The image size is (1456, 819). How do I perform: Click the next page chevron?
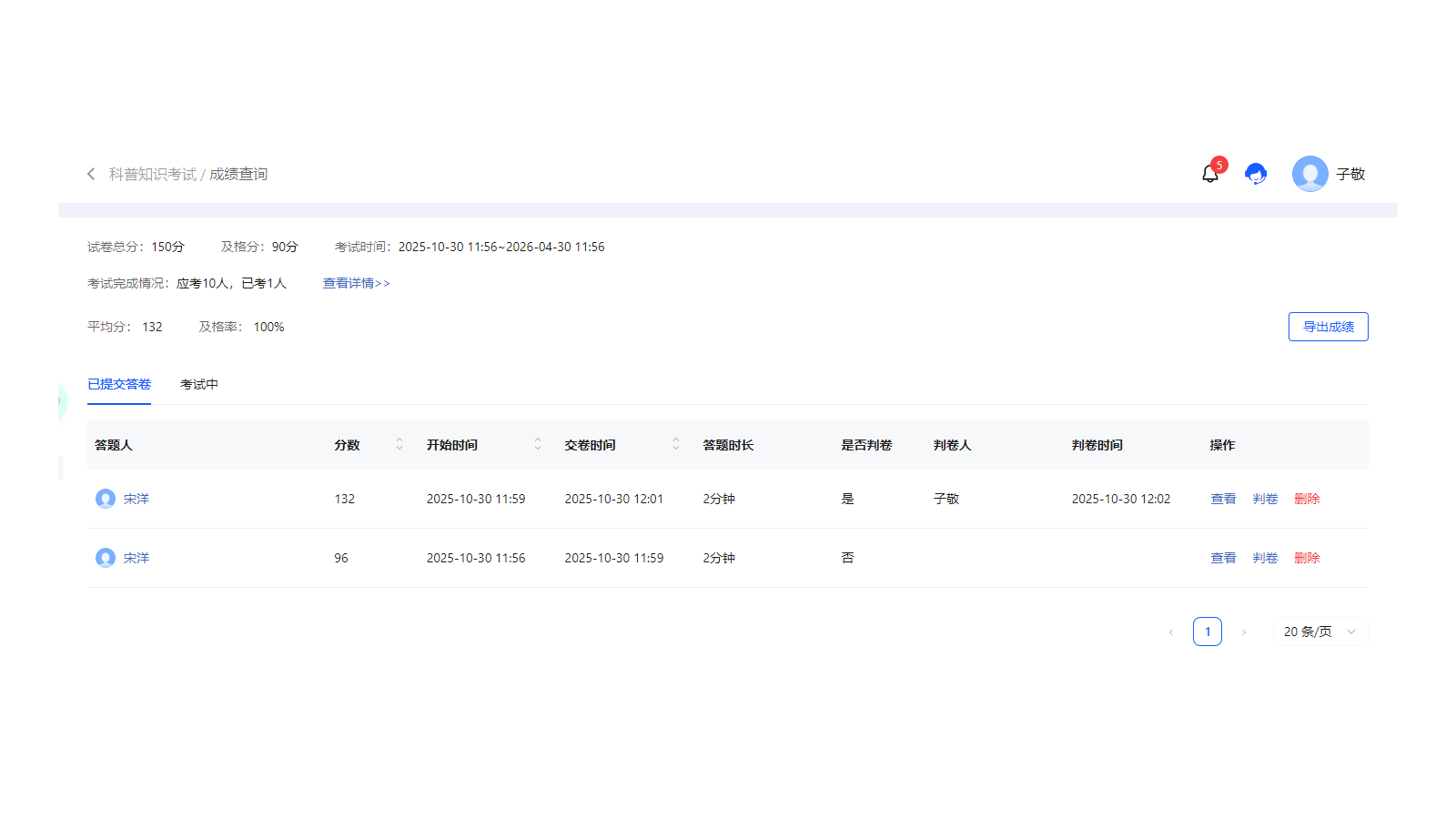(x=1244, y=631)
